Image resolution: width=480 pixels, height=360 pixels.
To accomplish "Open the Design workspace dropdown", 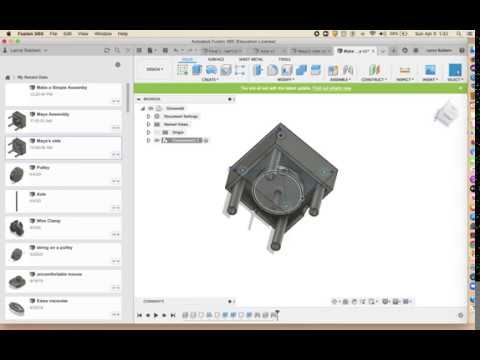I will coord(155,69).
